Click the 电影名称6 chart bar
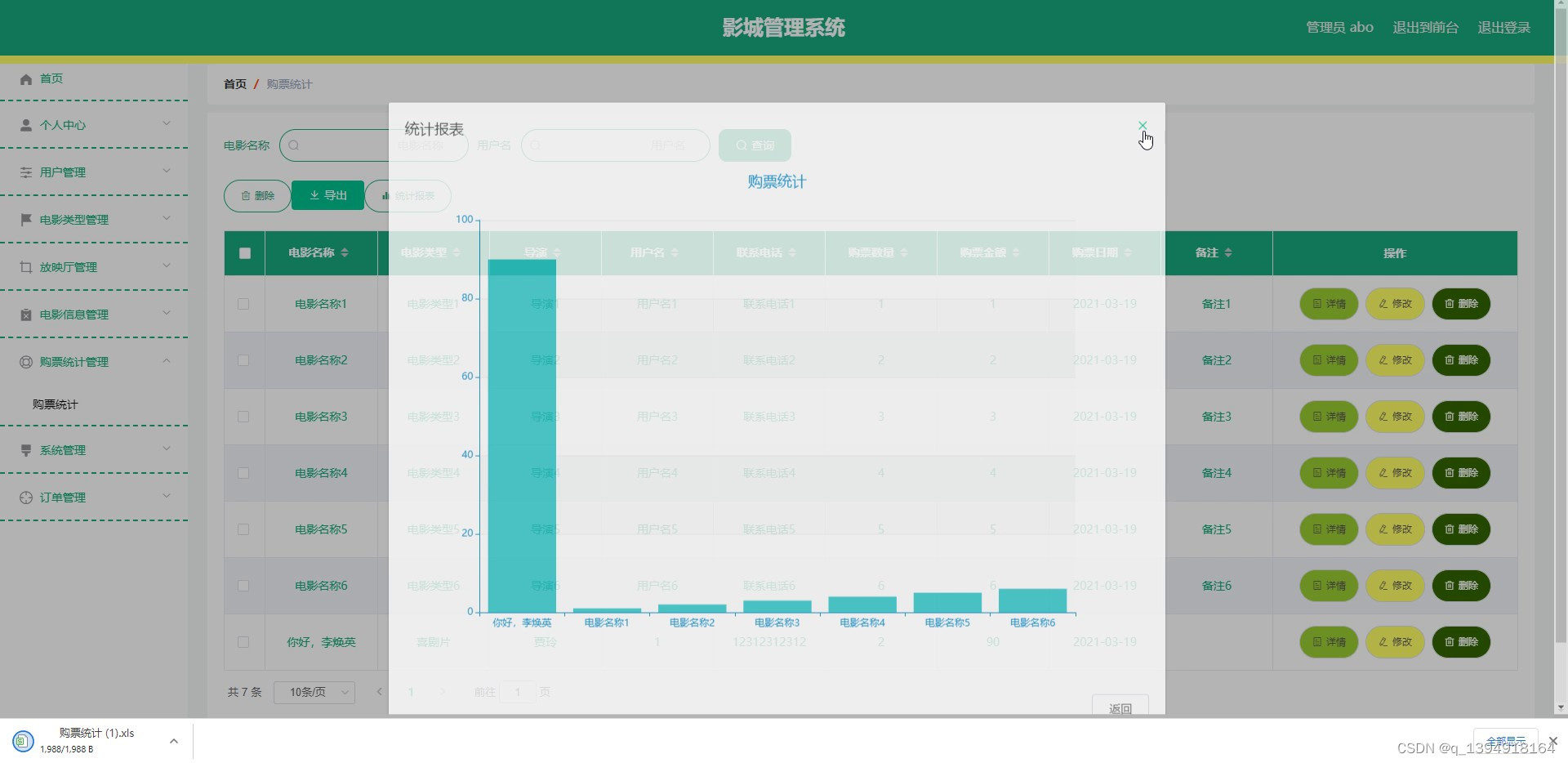Screen dimensions: 1568x763 [1032, 600]
